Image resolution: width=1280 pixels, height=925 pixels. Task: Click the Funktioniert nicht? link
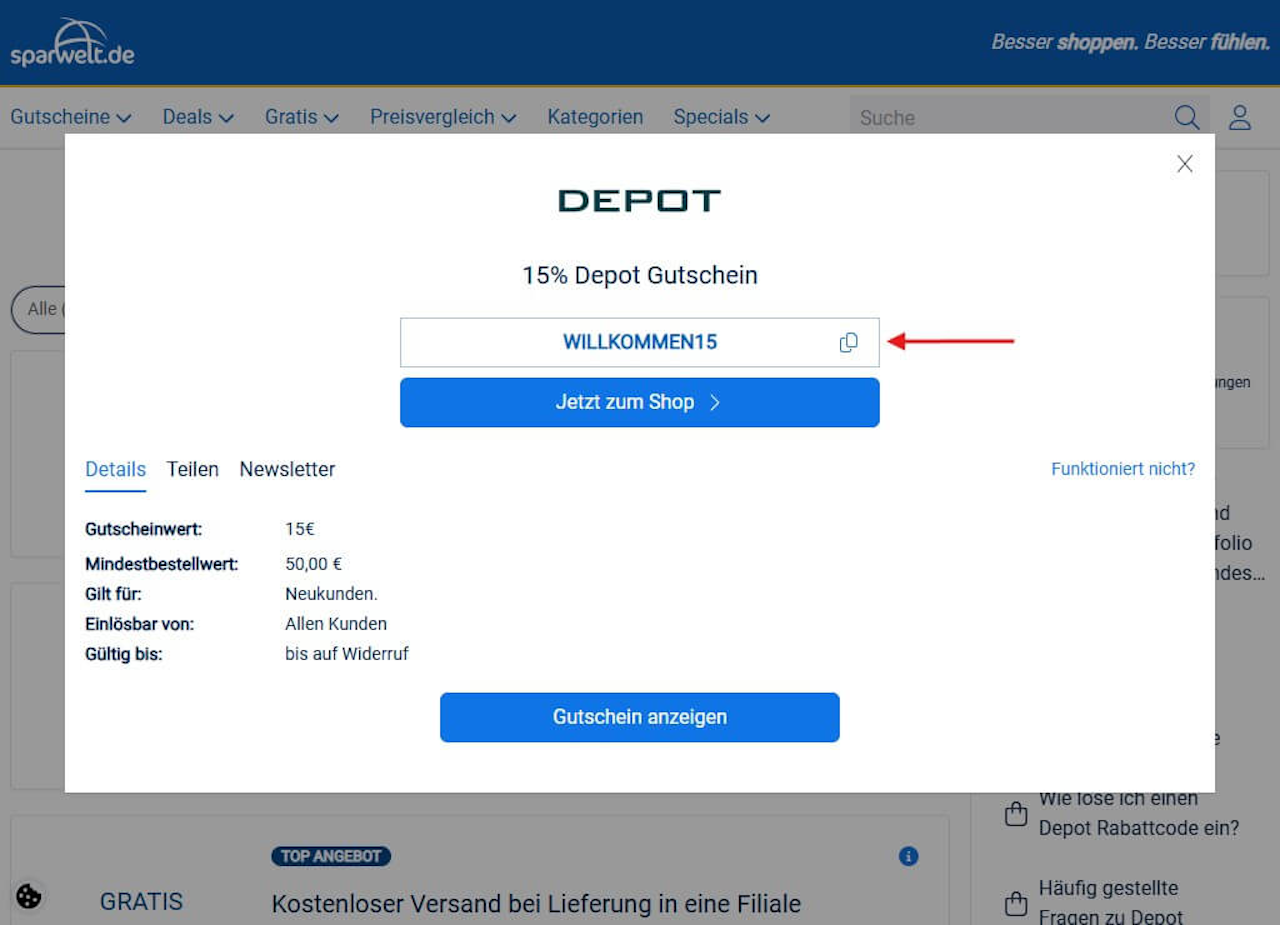[1123, 469]
